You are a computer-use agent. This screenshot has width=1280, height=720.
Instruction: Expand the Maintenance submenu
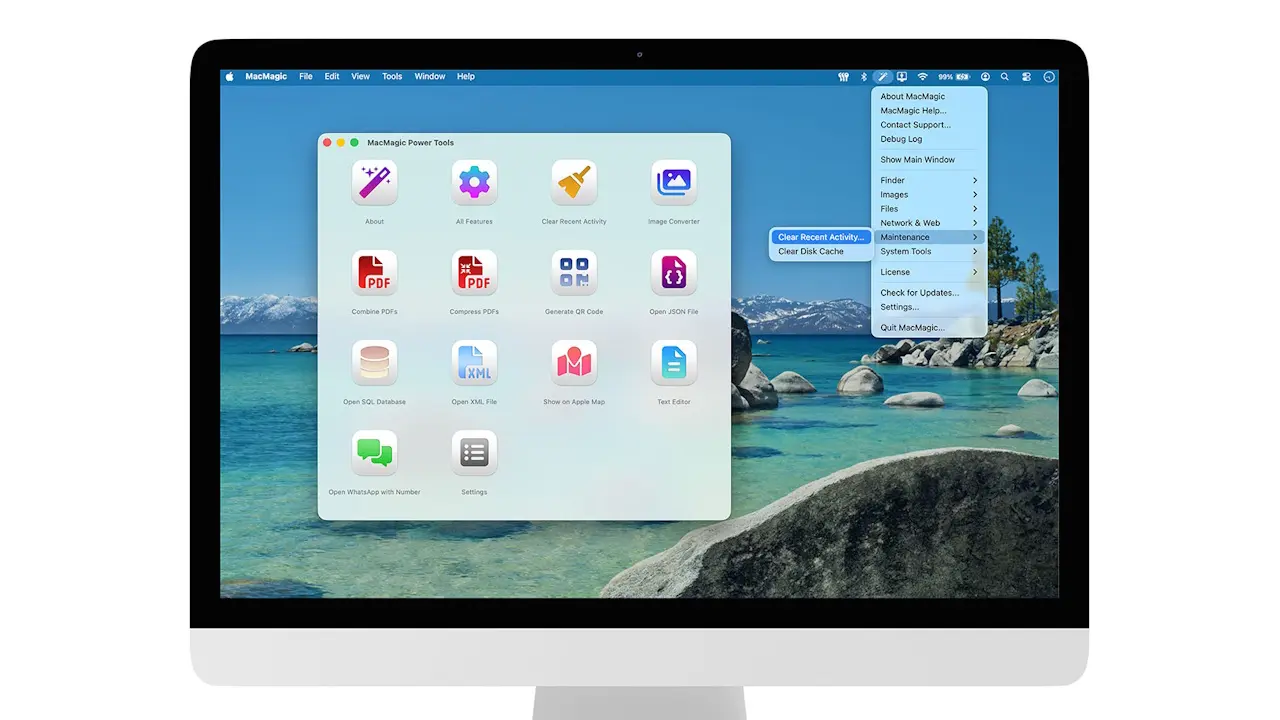coord(929,237)
